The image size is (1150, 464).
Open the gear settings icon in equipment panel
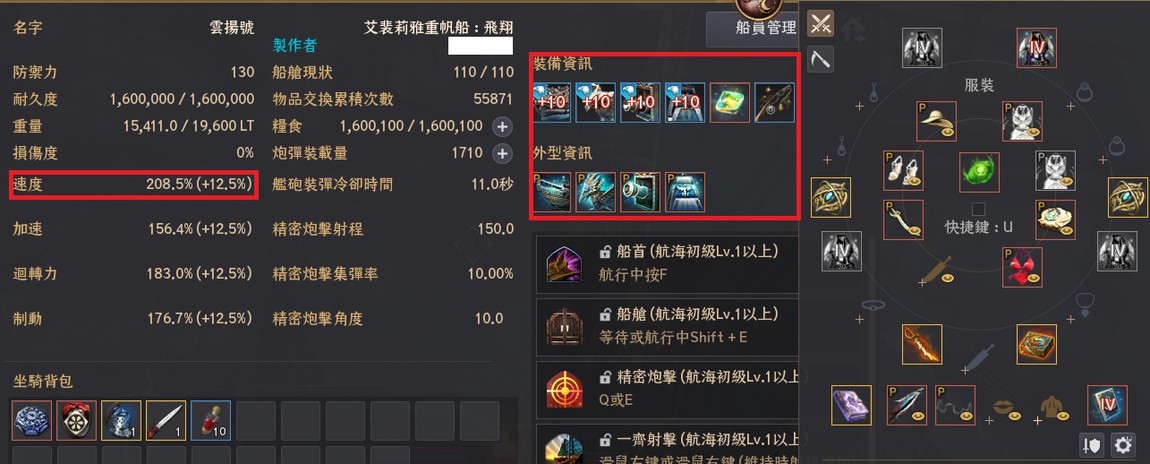click(x=1123, y=444)
